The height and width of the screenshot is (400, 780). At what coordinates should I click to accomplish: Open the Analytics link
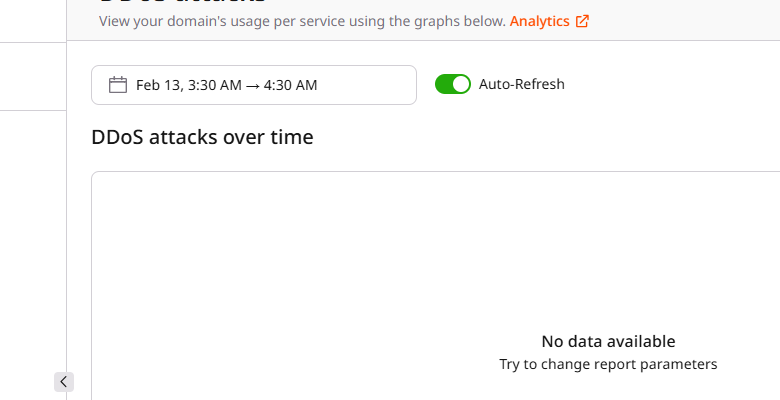point(540,21)
